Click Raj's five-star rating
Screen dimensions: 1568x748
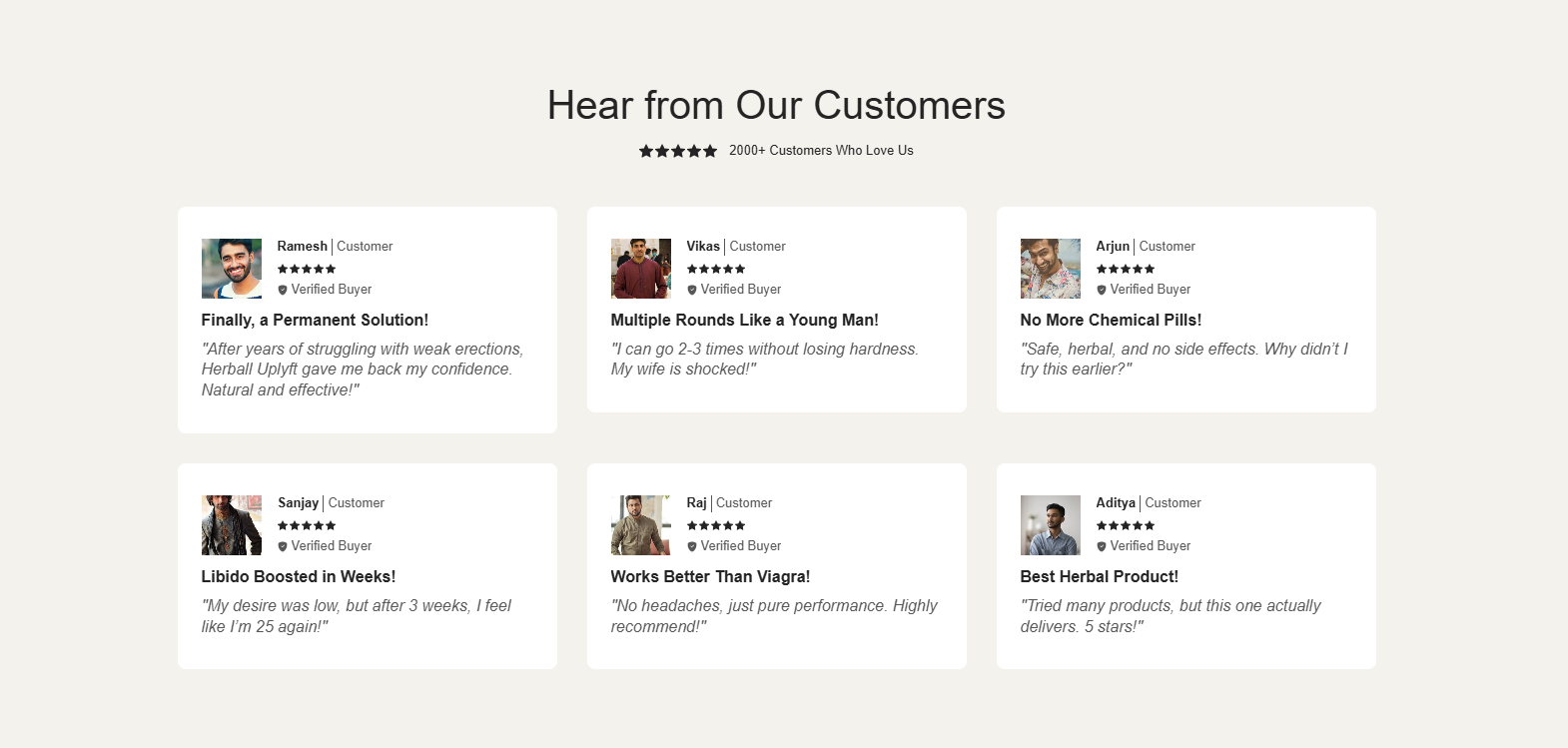[x=716, y=525]
